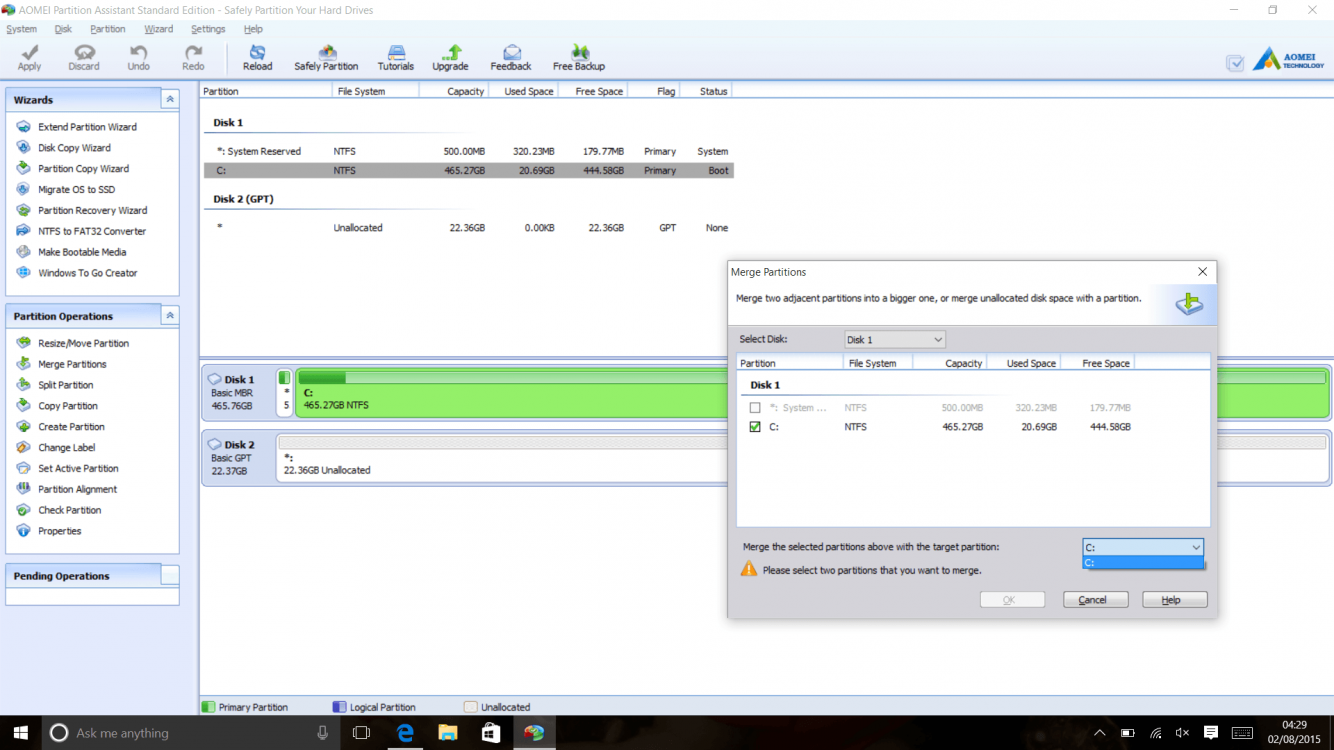Open the Settings menu
The width and height of the screenshot is (1334, 750).
coord(208,29)
